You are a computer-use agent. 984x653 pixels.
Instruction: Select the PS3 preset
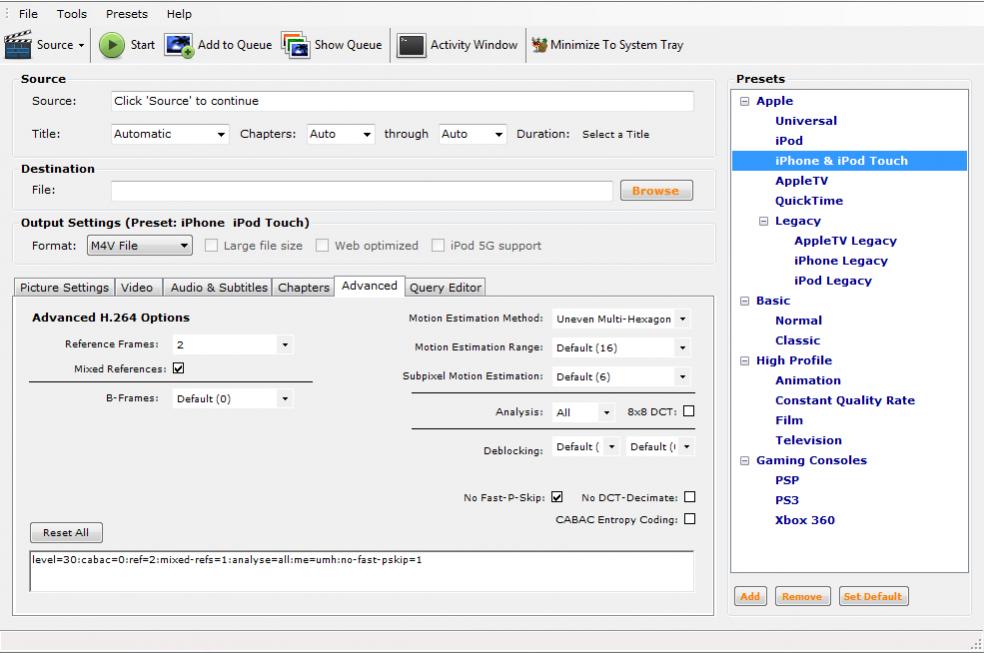coord(787,500)
